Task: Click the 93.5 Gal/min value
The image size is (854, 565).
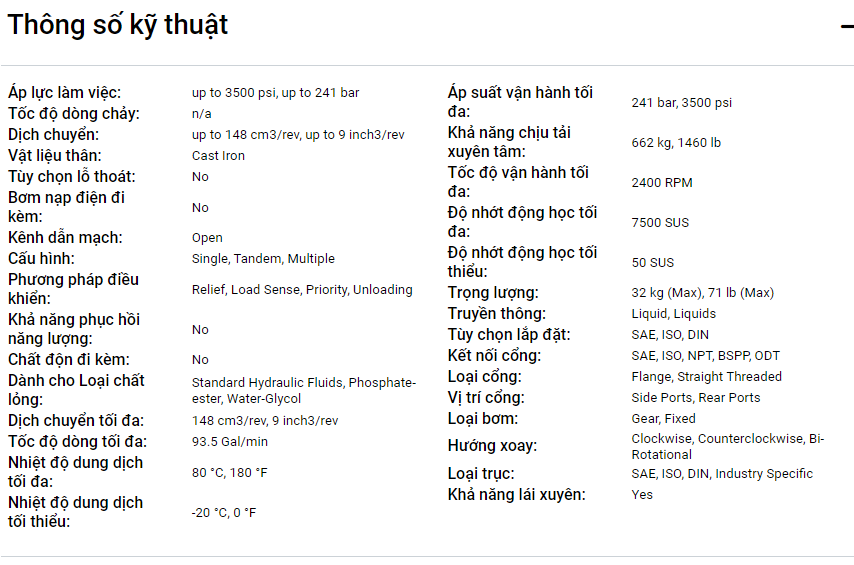Action: point(230,442)
